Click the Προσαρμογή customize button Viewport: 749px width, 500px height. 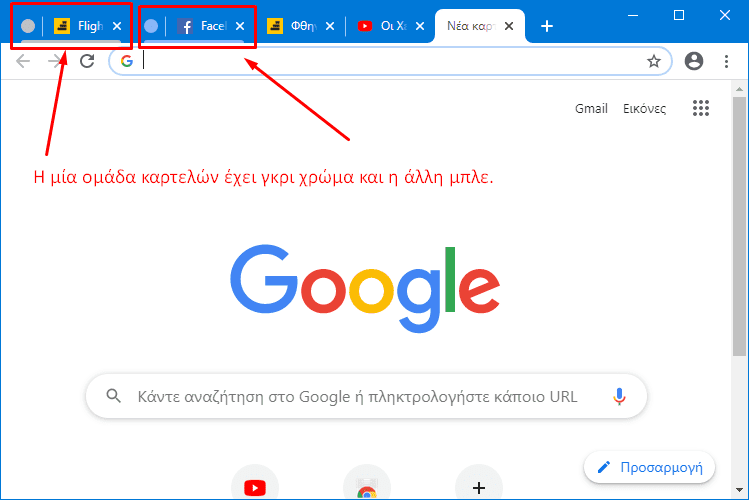(650, 467)
